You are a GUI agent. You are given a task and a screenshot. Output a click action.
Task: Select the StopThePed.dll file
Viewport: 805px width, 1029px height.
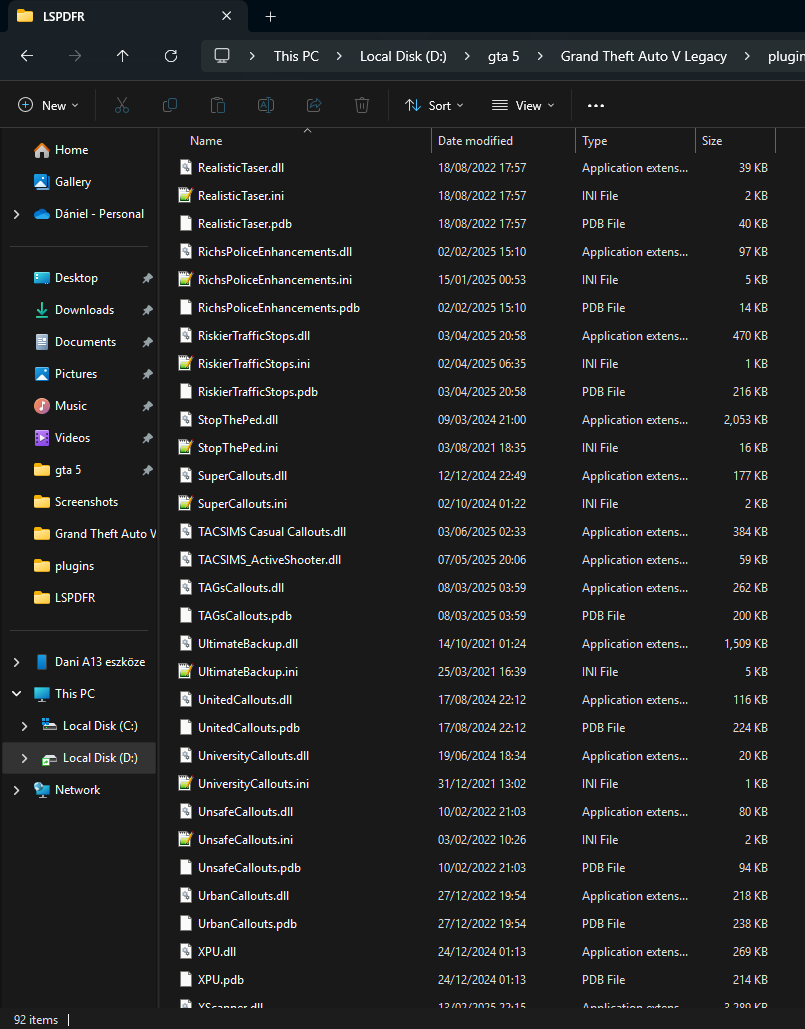238,420
